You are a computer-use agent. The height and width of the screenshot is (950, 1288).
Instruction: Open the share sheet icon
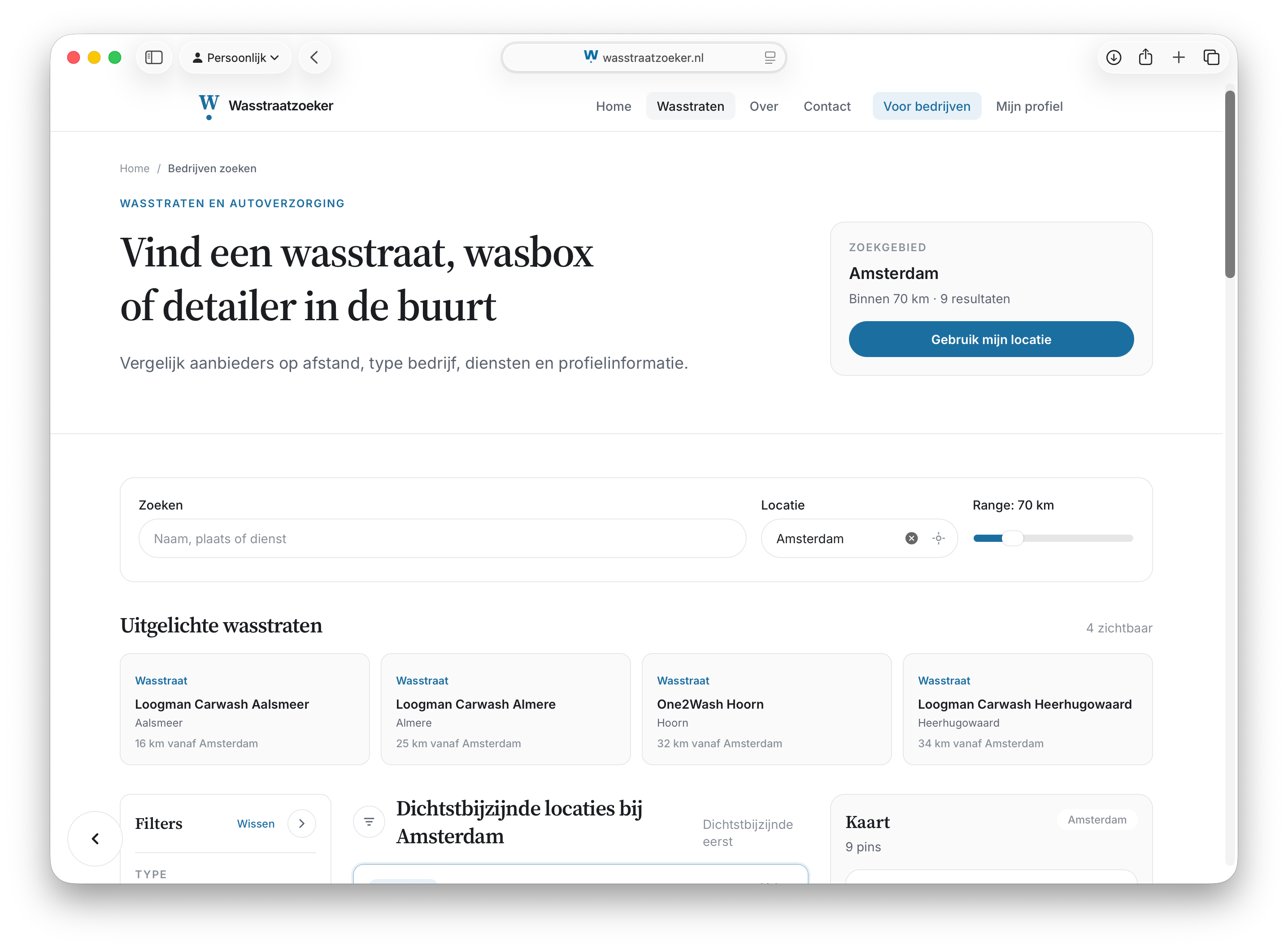pyautogui.click(x=1145, y=57)
